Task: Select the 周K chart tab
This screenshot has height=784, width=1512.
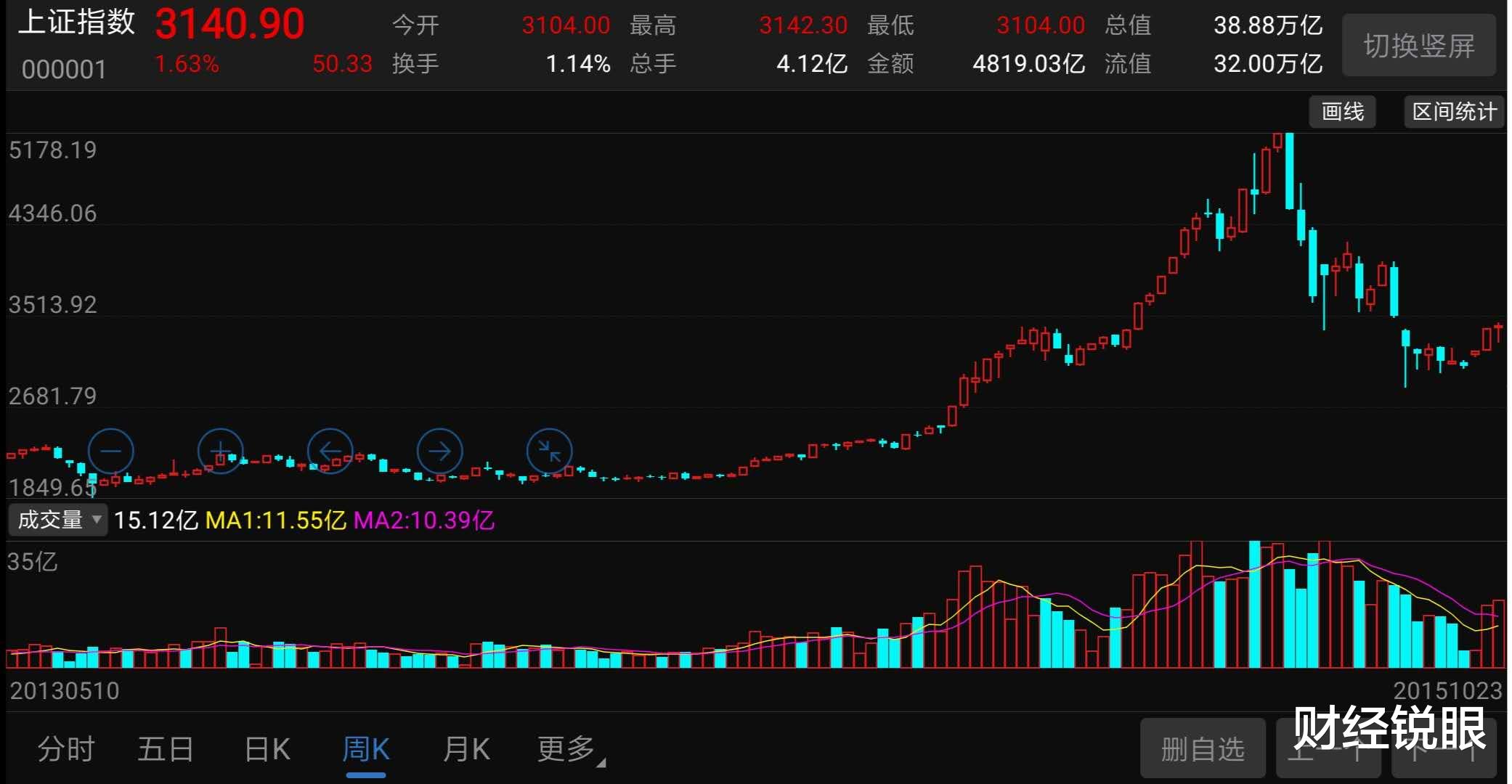Action: click(x=366, y=749)
